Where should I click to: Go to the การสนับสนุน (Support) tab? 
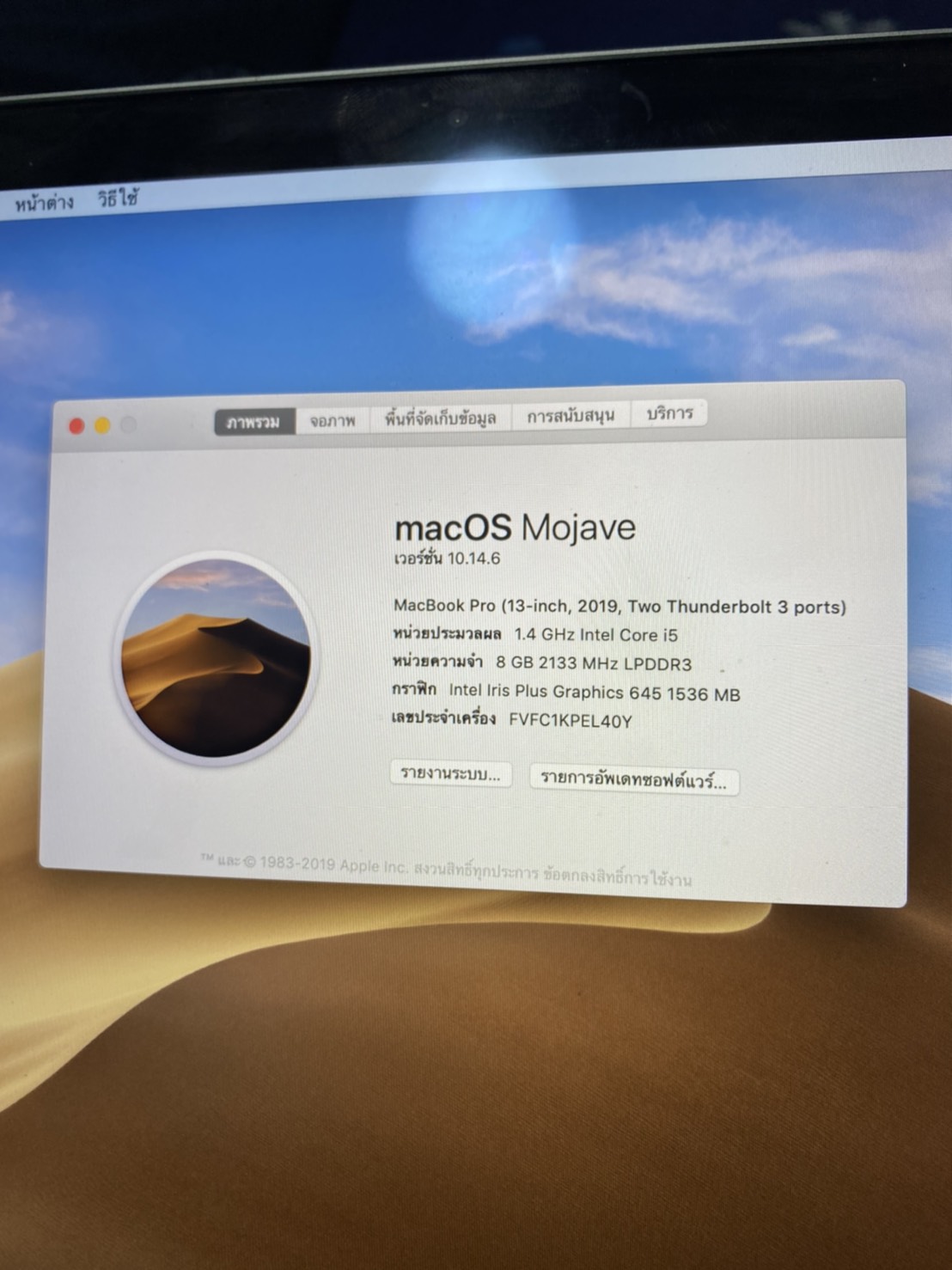point(571,416)
